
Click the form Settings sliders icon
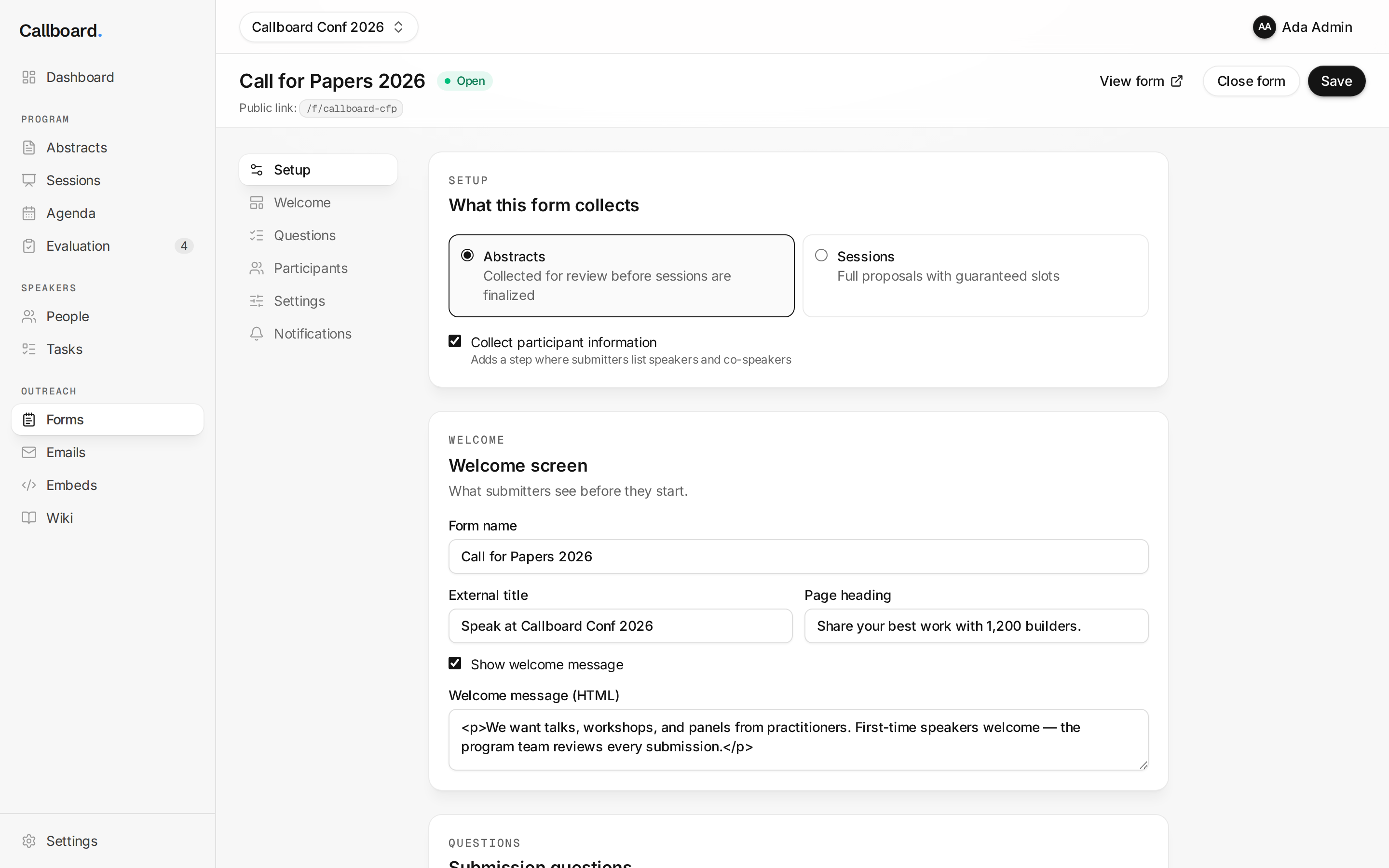click(257, 301)
